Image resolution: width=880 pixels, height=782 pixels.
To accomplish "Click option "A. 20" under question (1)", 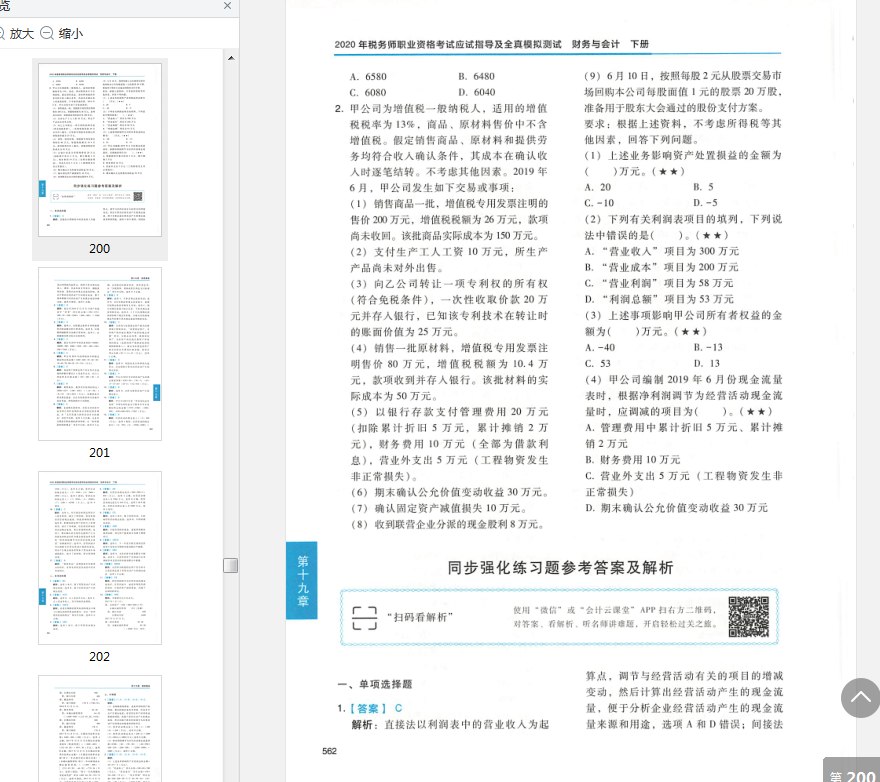I will pos(598,187).
